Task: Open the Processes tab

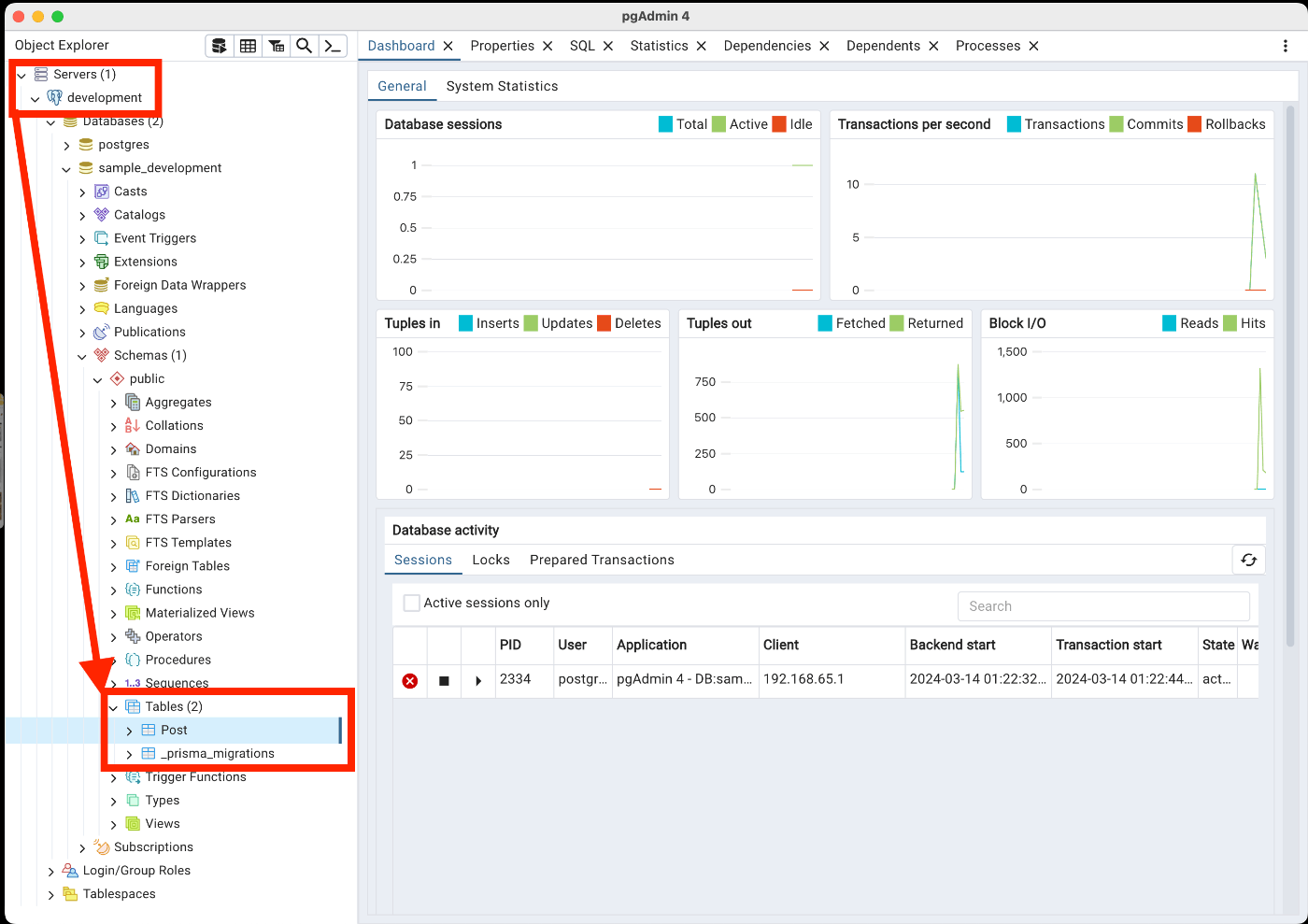Action: pos(988,46)
